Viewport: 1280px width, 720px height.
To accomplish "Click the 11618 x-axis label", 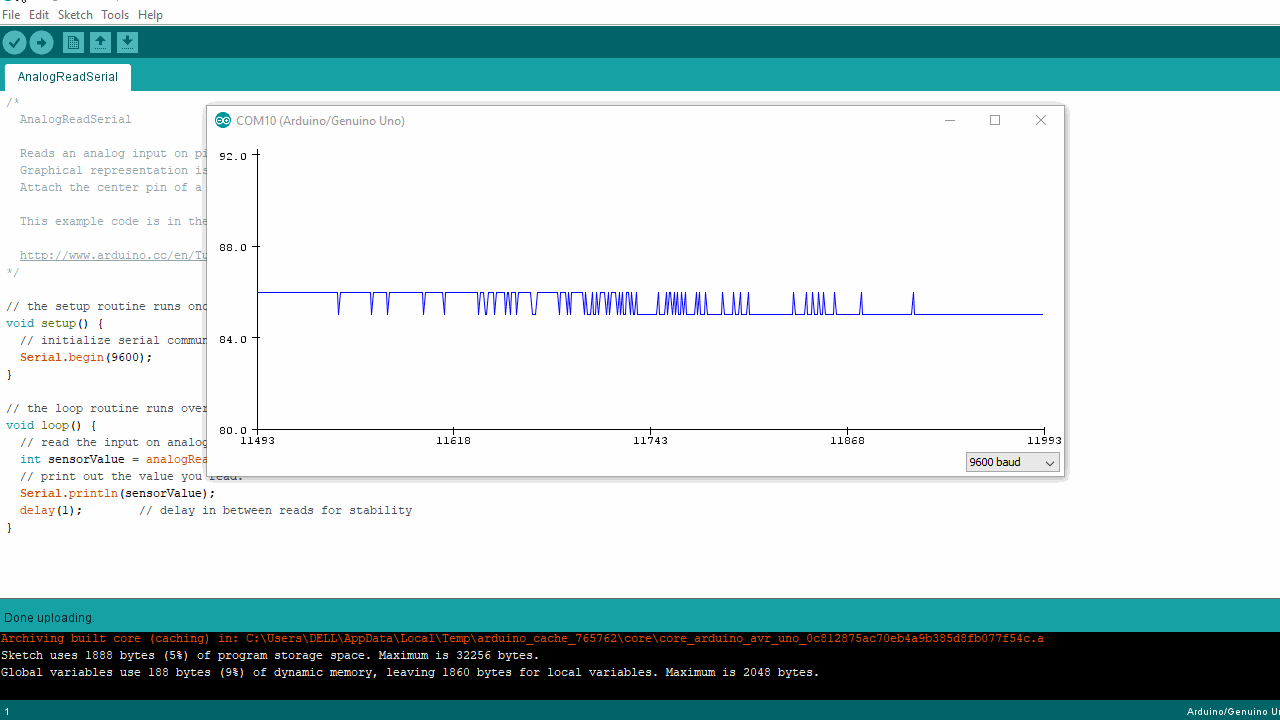I will [453, 441].
